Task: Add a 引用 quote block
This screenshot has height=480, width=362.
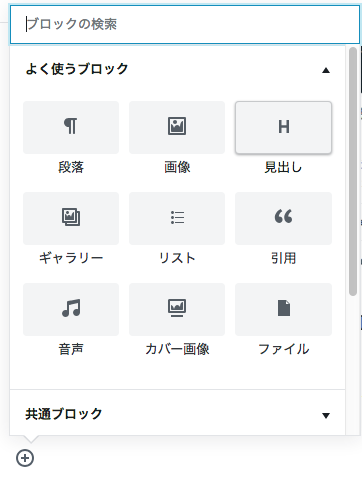Action: click(x=283, y=229)
